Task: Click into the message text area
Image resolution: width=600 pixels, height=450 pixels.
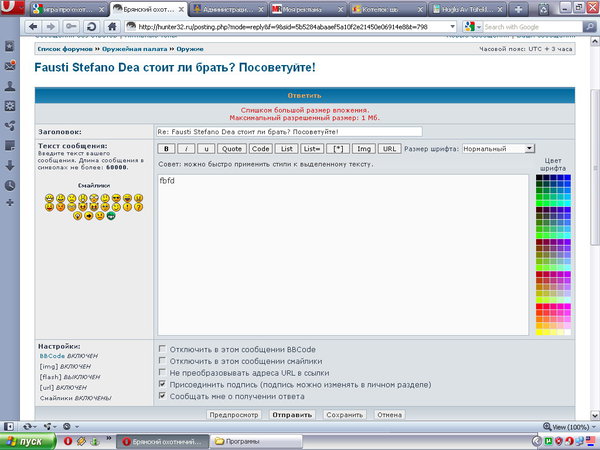Action: pos(343,255)
